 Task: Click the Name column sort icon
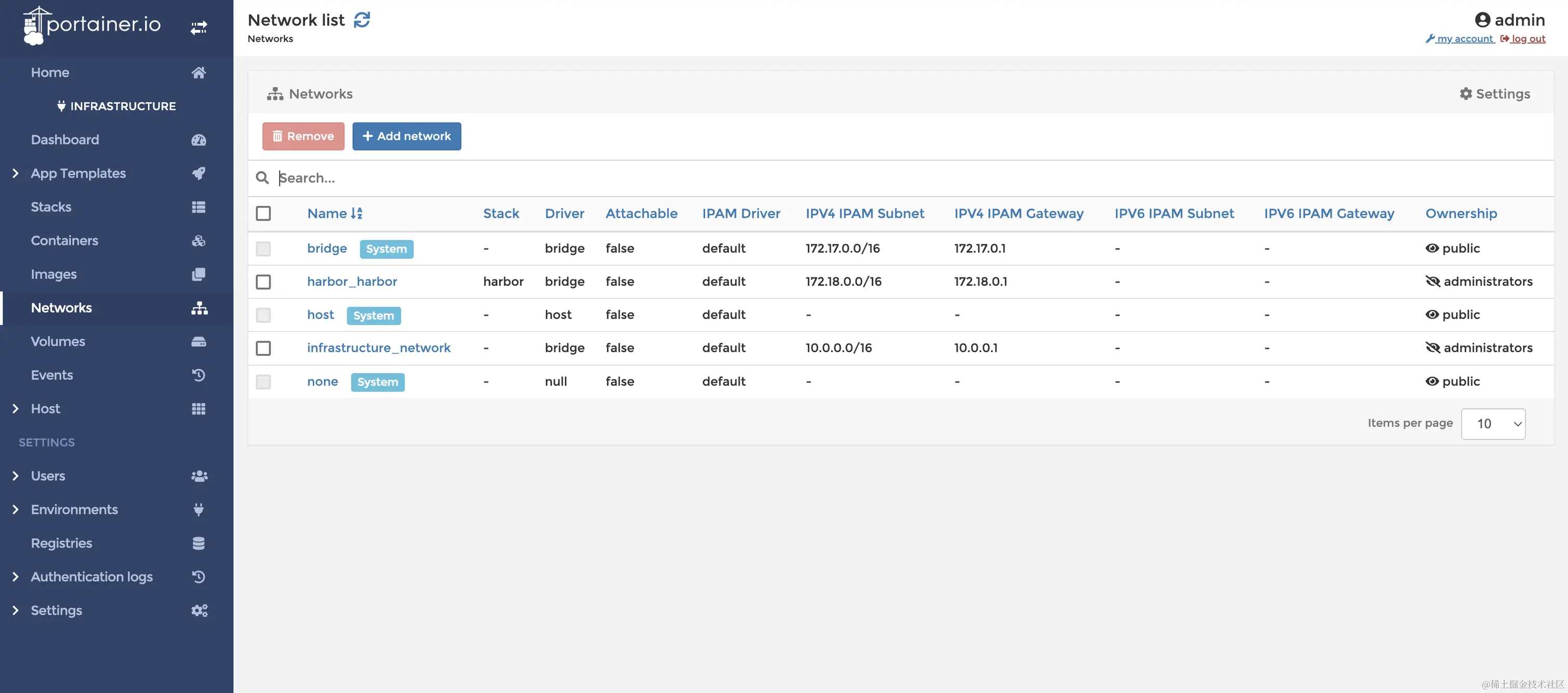pyautogui.click(x=357, y=214)
